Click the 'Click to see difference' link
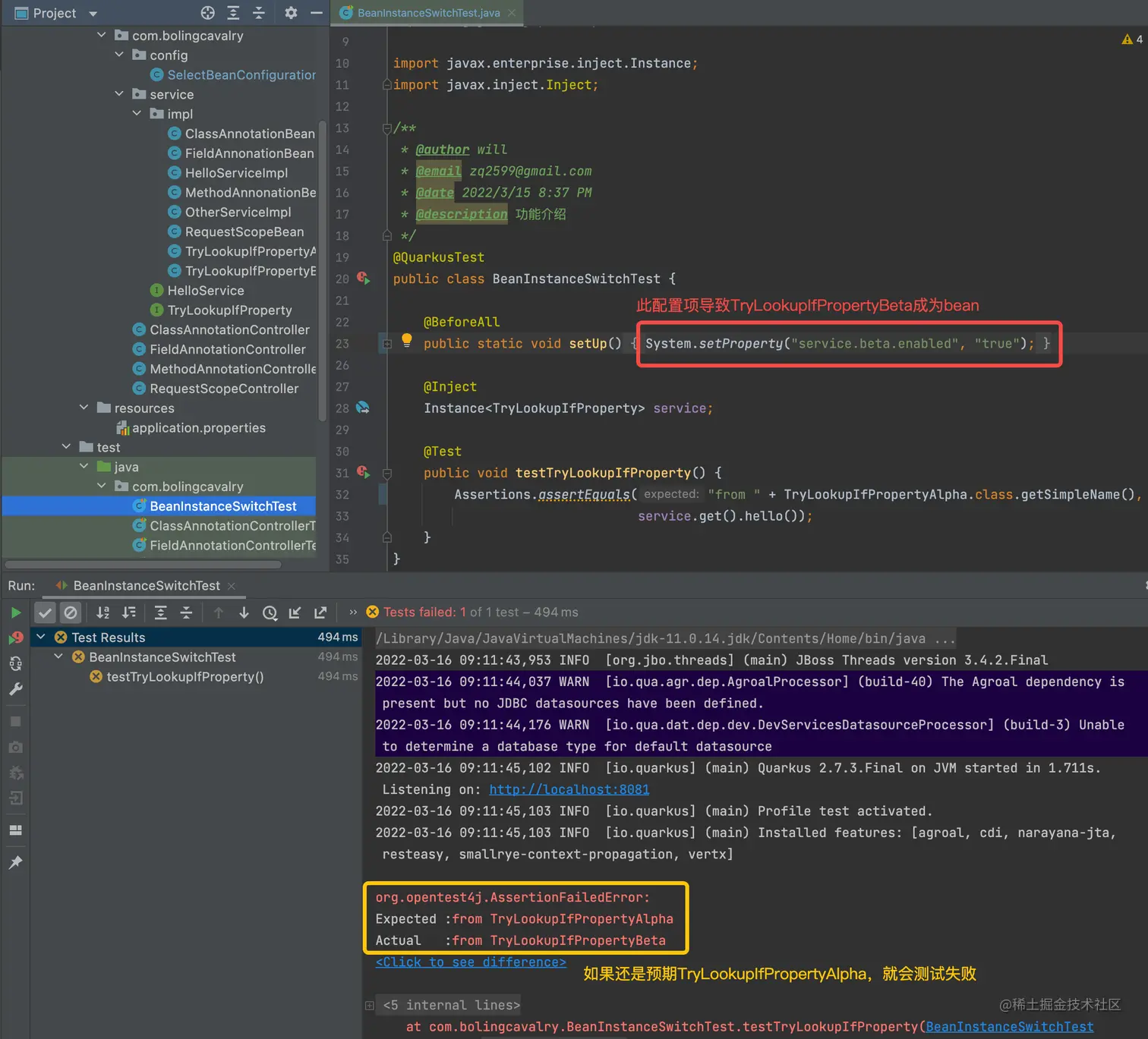This screenshot has width=1148, height=1039. [x=471, y=962]
